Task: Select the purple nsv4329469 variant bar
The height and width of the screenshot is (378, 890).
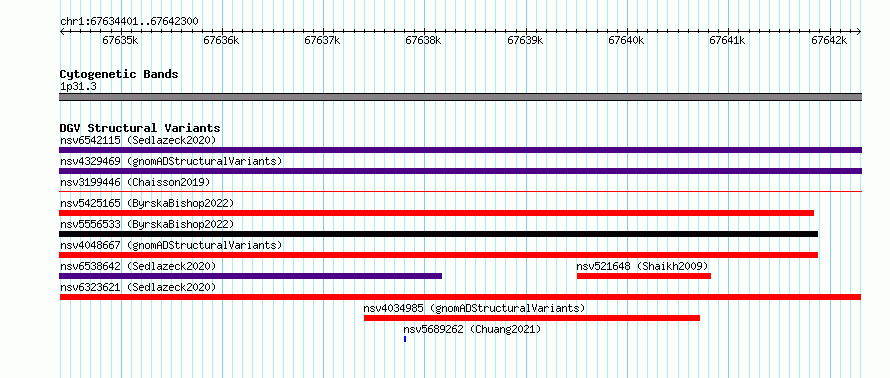Action: click(460, 171)
